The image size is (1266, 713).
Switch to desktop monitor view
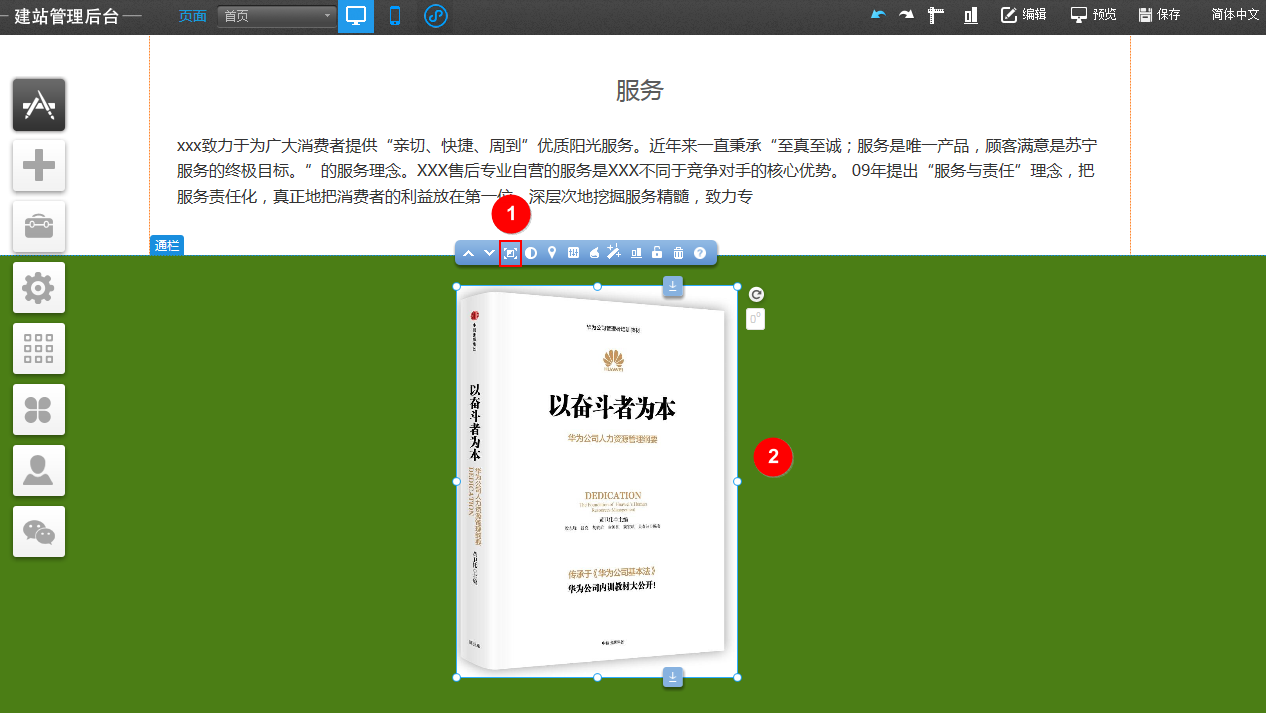pos(356,16)
